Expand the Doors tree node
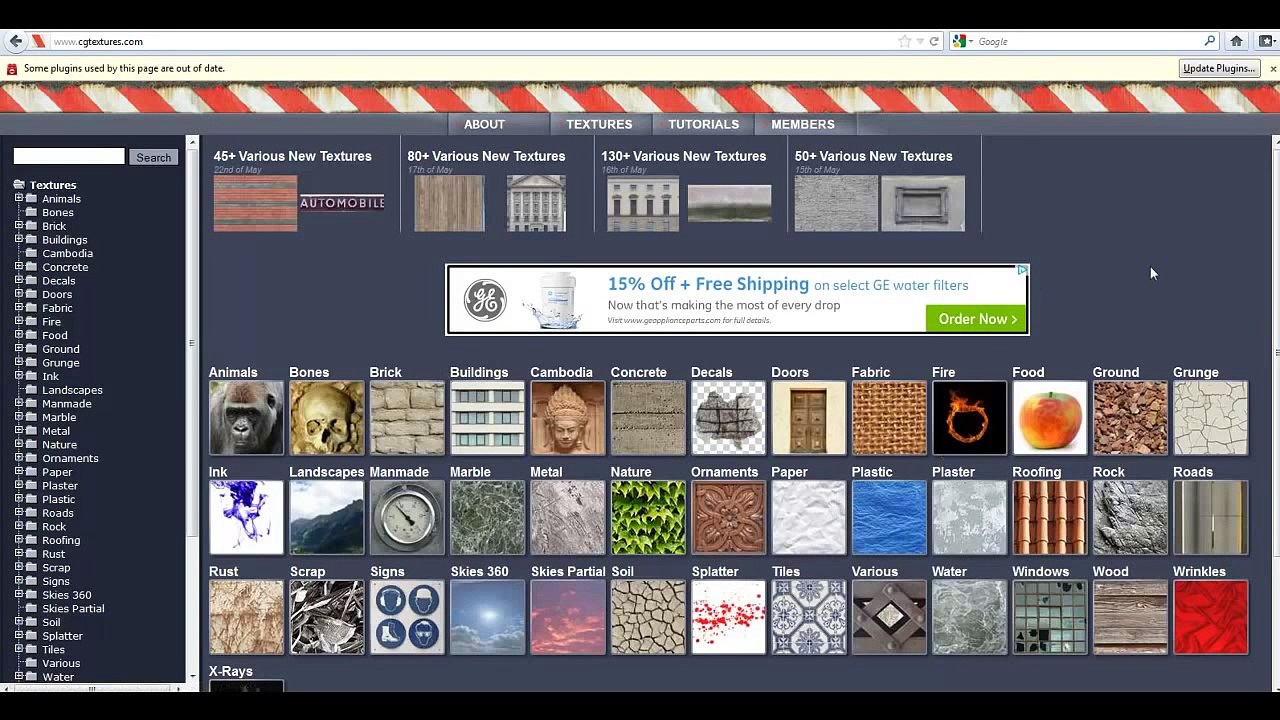1280x720 pixels. (18, 294)
